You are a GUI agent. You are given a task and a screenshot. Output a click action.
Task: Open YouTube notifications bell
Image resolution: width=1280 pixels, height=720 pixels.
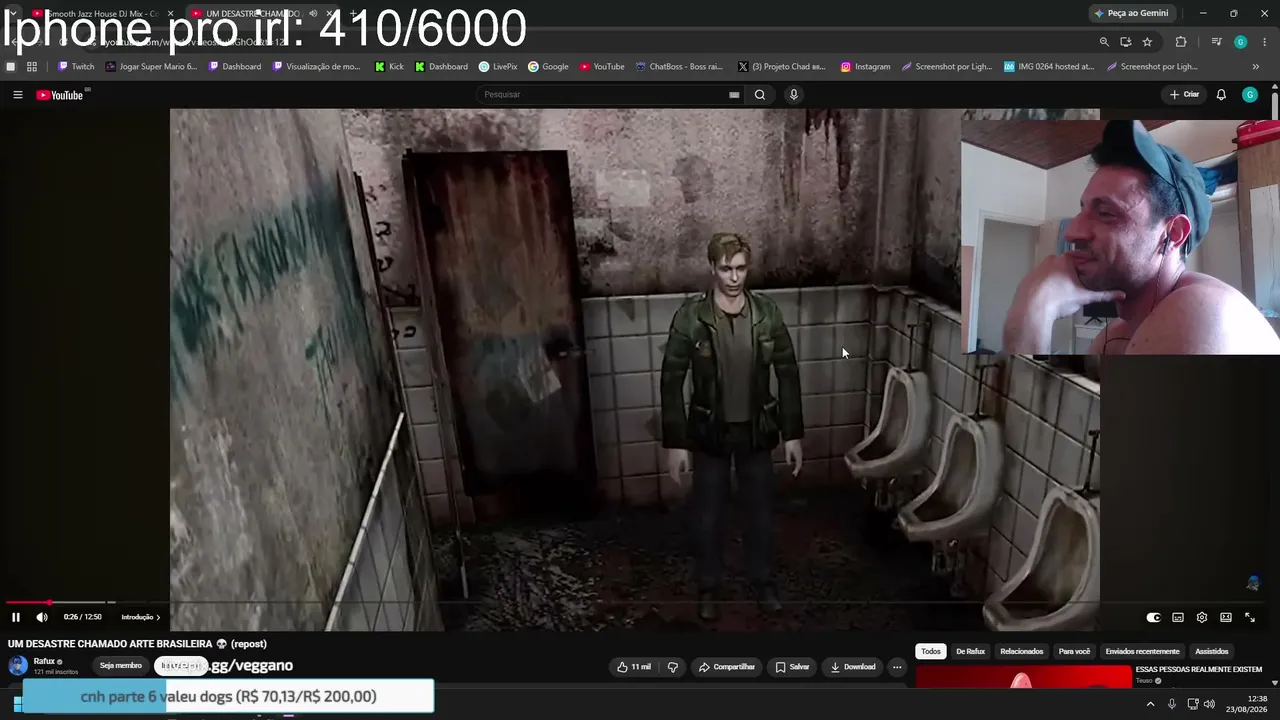[1221, 95]
